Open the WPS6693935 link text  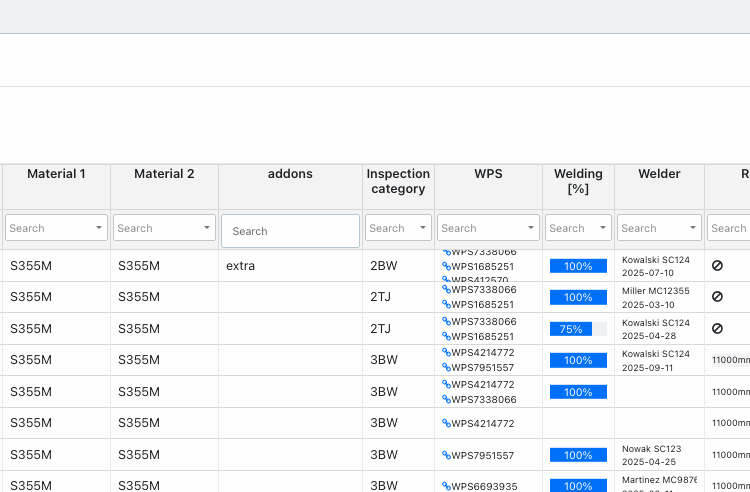[x=484, y=487]
